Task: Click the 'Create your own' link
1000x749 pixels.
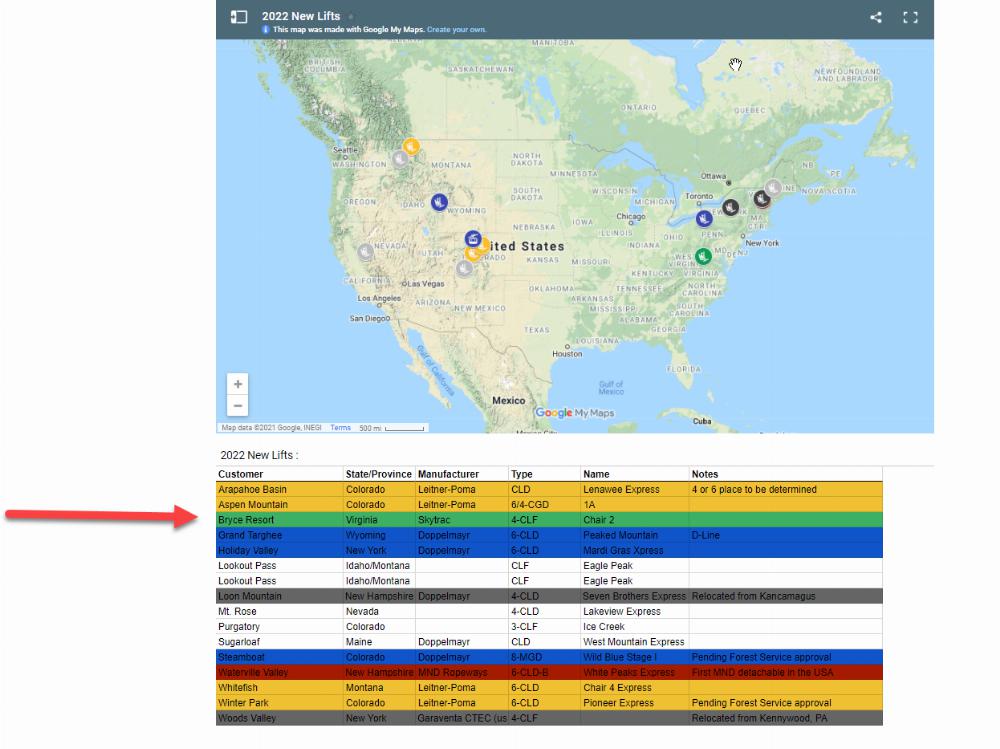Action: (457, 29)
